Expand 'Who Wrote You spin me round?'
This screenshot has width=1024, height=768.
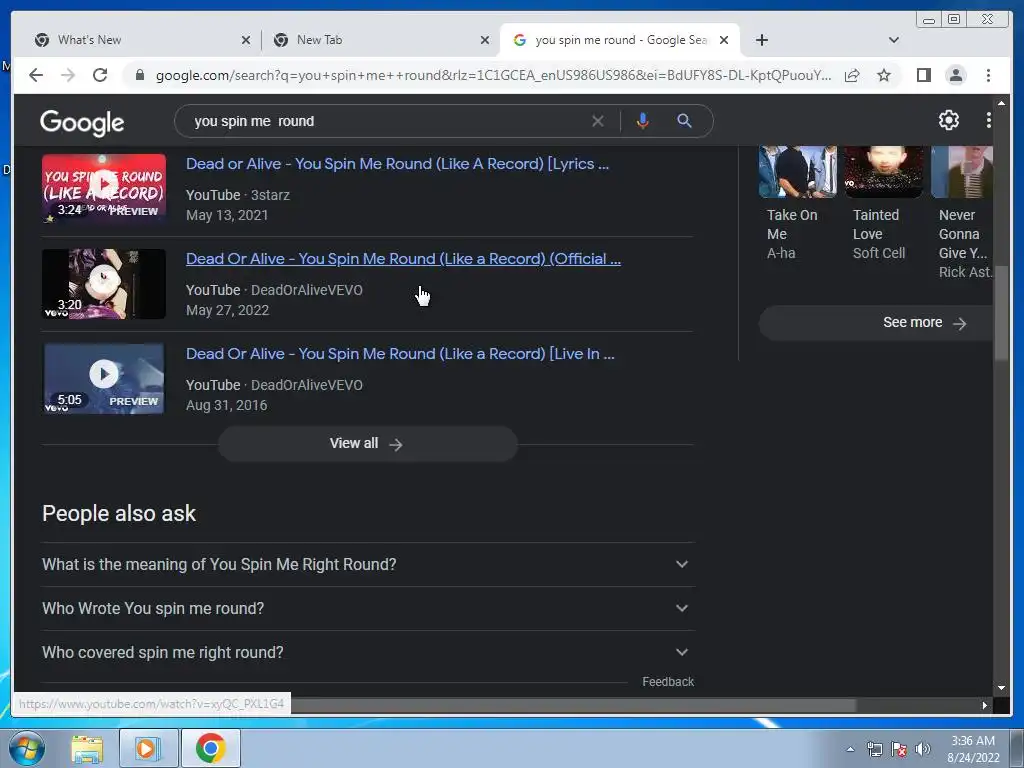click(x=367, y=608)
